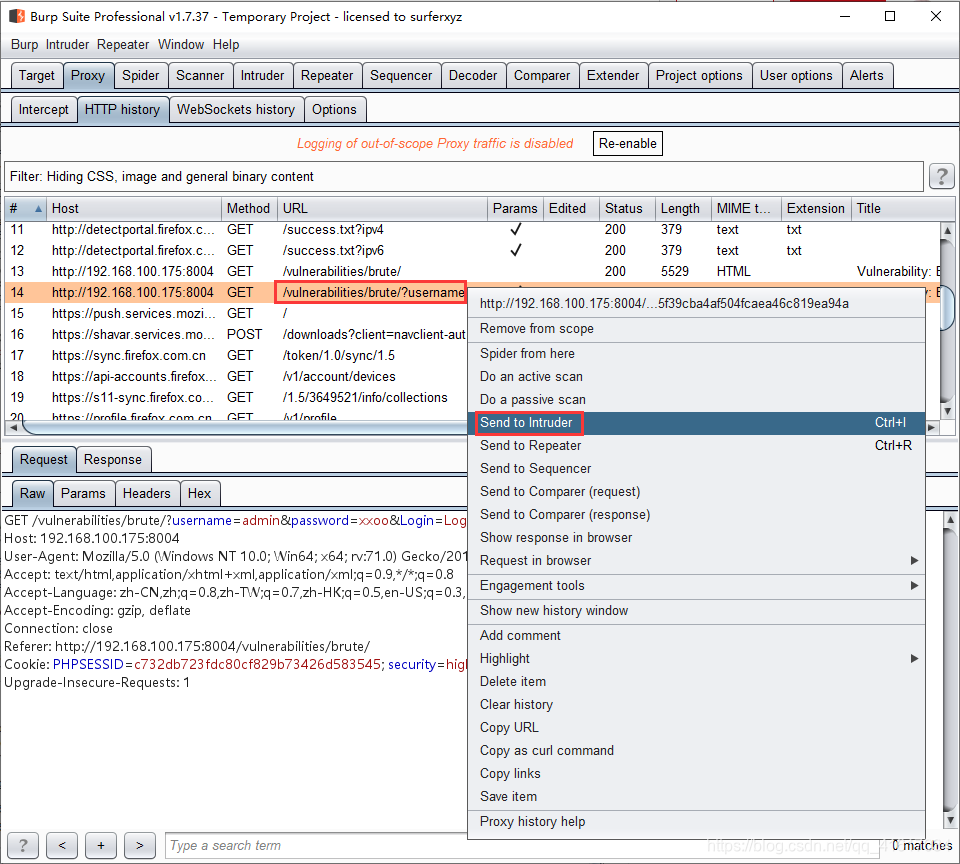Choose Add comment
Image resolution: width=960 pixels, height=864 pixels.
(x=696, y=636)
